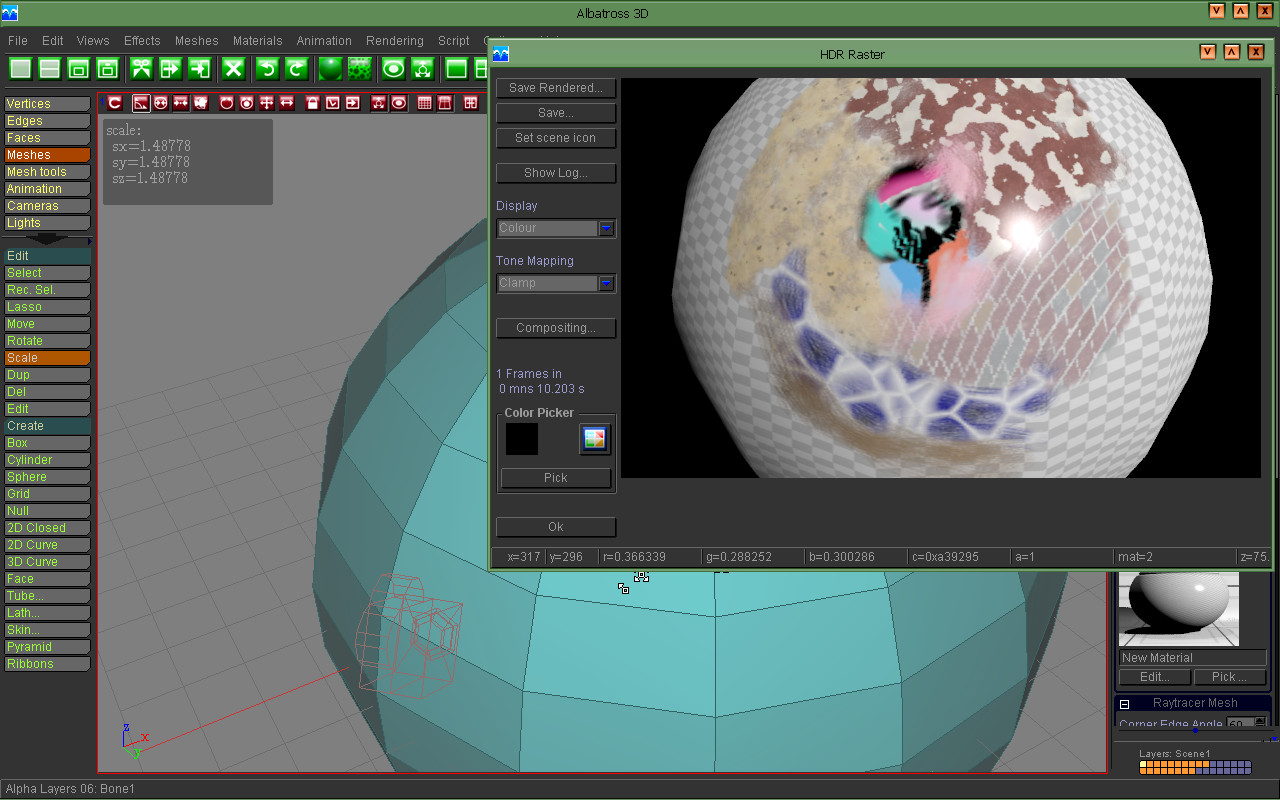Activate the Scale tool
The height and width of the screenshot is (800, 1280).
[x=47, y=358]
